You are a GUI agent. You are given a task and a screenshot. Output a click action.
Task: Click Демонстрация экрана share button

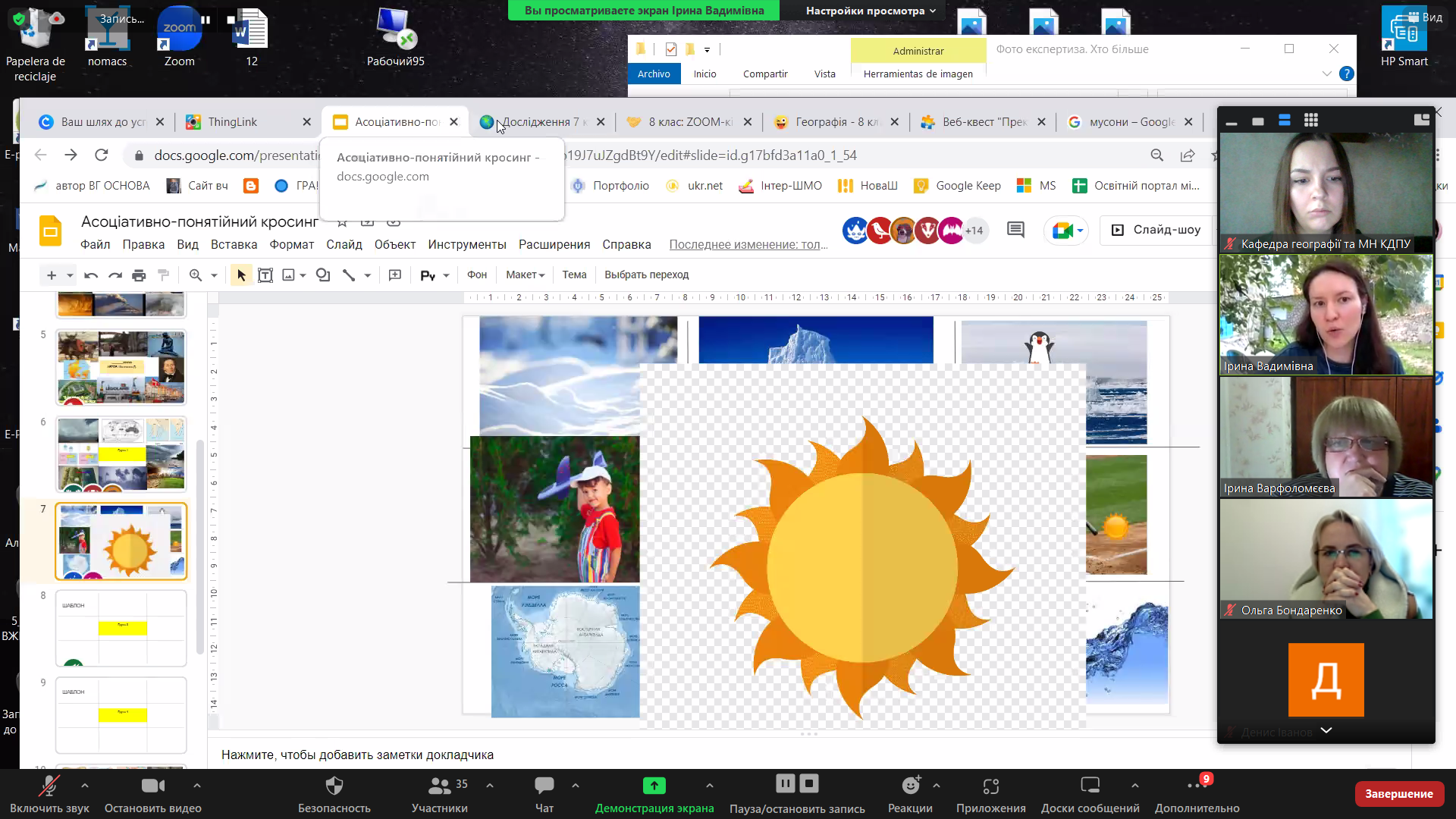click(x=654, y=795)
